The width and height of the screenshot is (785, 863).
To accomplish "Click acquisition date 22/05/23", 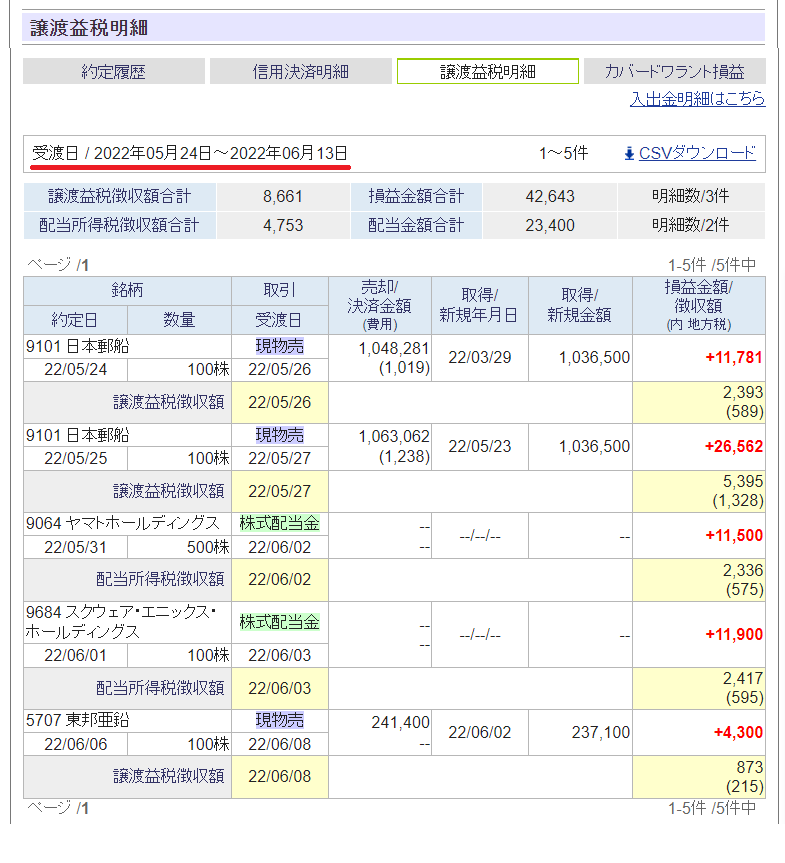I will pyautogui.click(x=479, y=446).
